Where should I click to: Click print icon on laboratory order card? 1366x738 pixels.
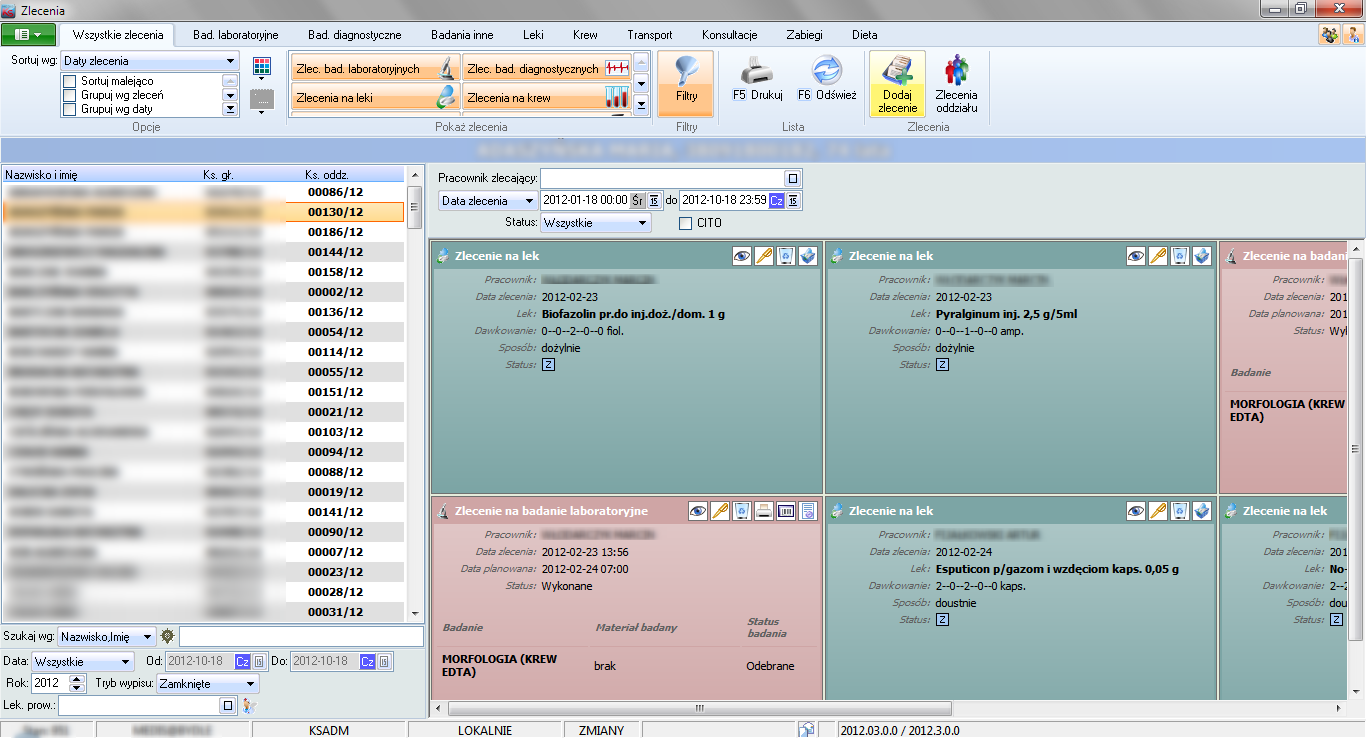click(x=763, y=511)
